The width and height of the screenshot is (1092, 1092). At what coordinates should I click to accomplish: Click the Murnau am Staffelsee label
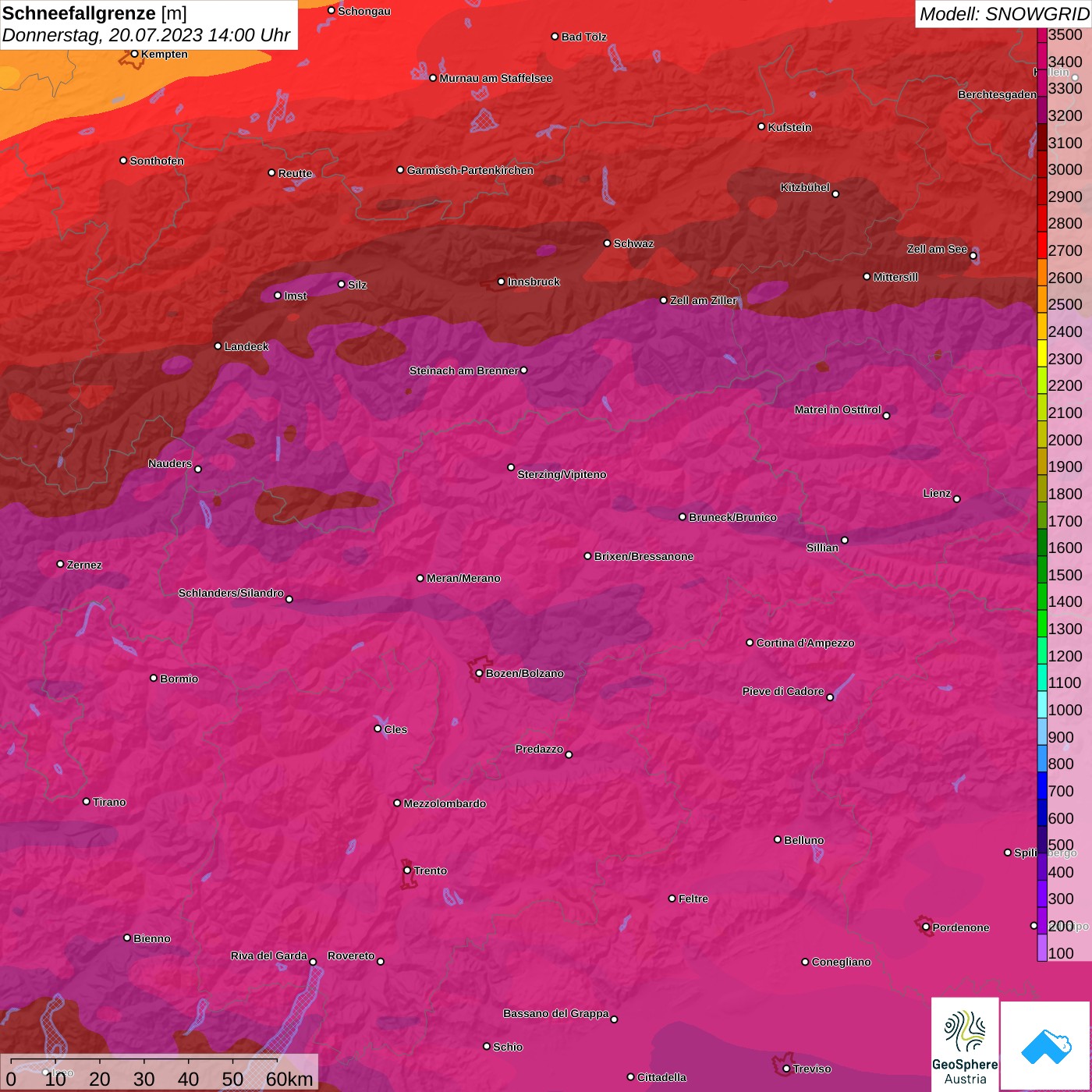[x=496, y=78]
